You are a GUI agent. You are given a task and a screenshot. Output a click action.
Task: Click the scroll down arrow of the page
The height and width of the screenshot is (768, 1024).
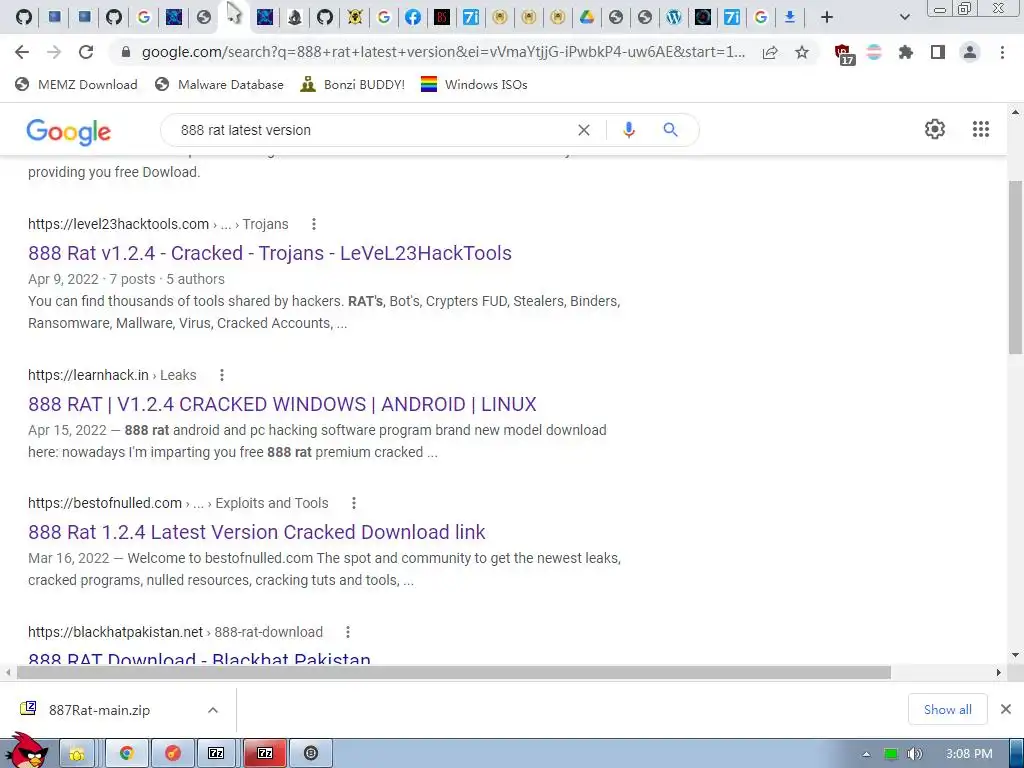[x=1015, y=654]
